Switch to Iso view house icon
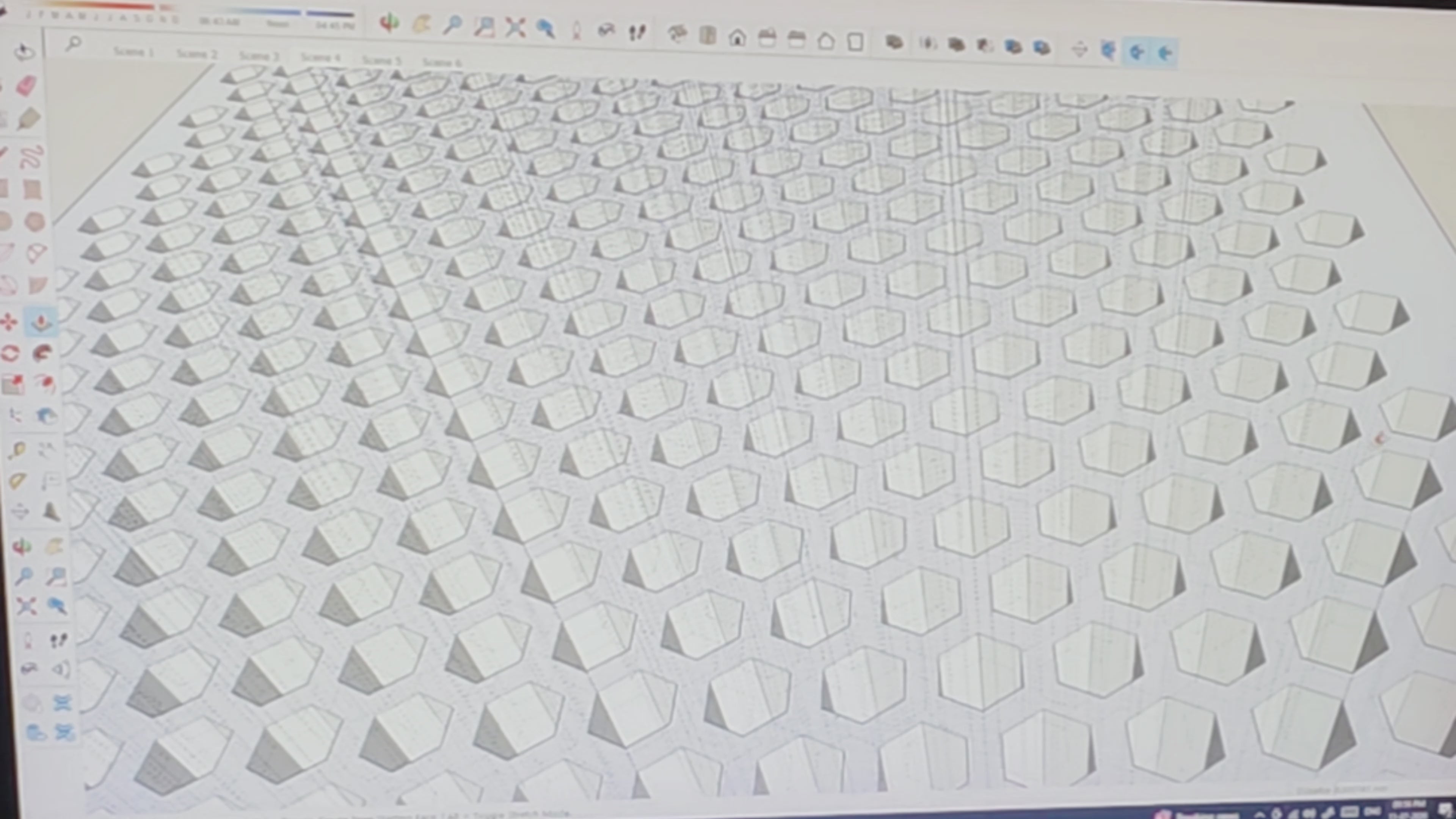Viewport: 1456px width, 819px height. 737,38
